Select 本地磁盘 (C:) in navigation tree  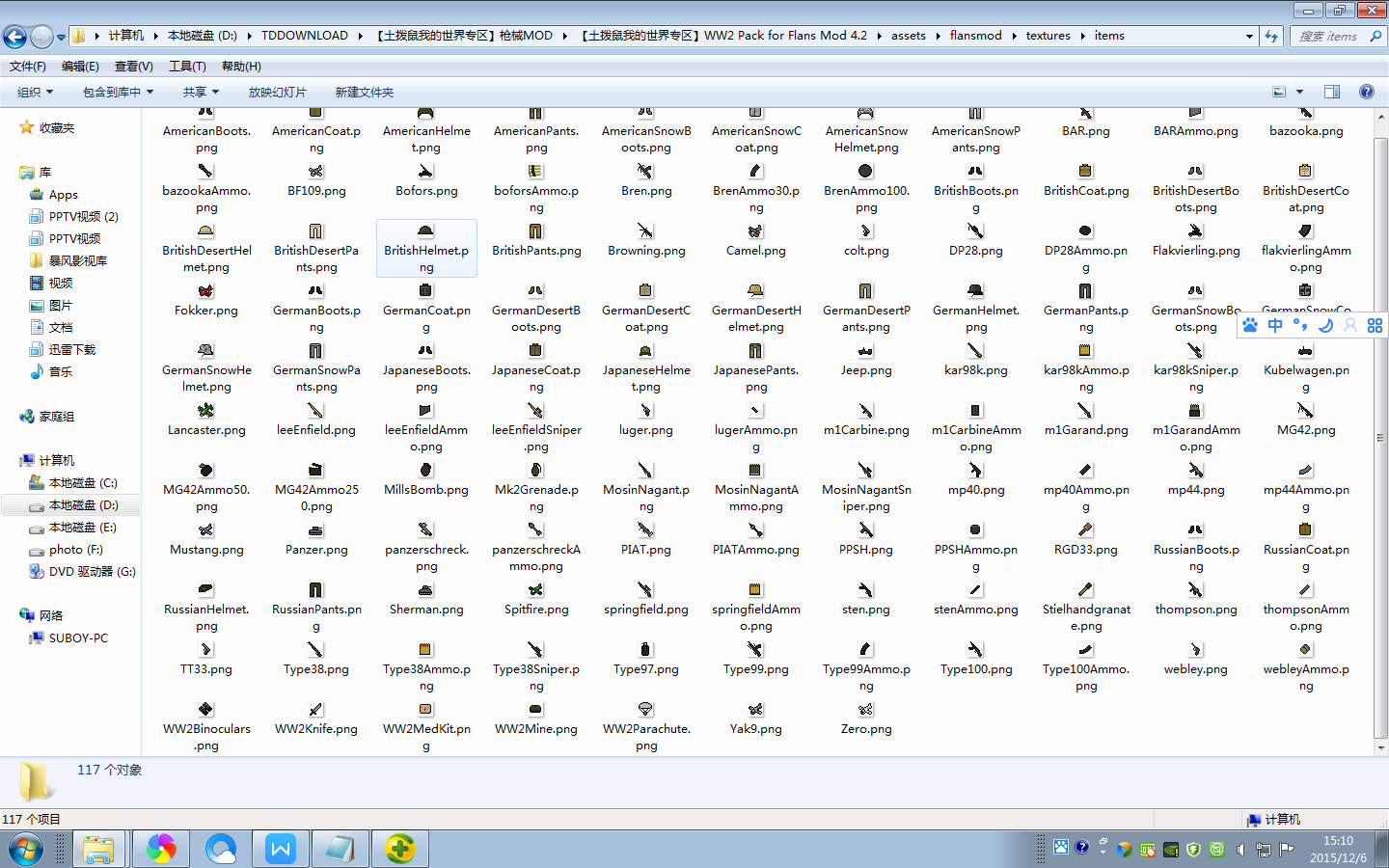[x=82, y=483]
